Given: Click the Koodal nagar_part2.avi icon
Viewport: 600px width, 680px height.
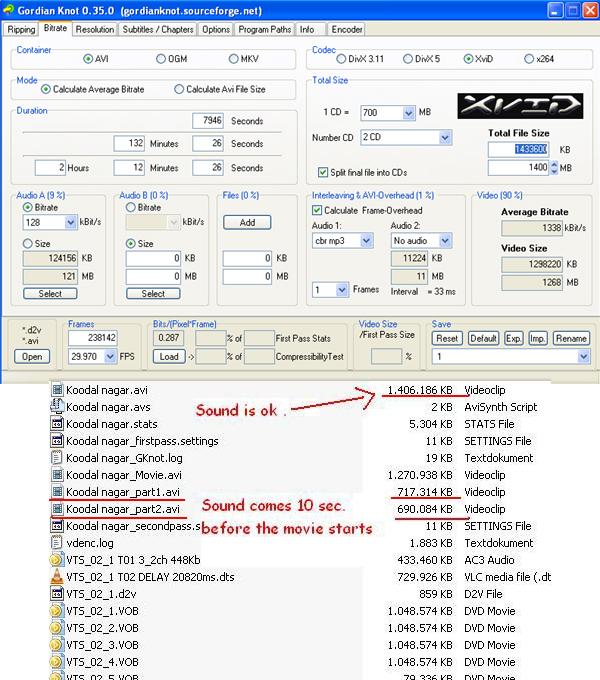Looking at the screenshot, I should coord(57,508).
